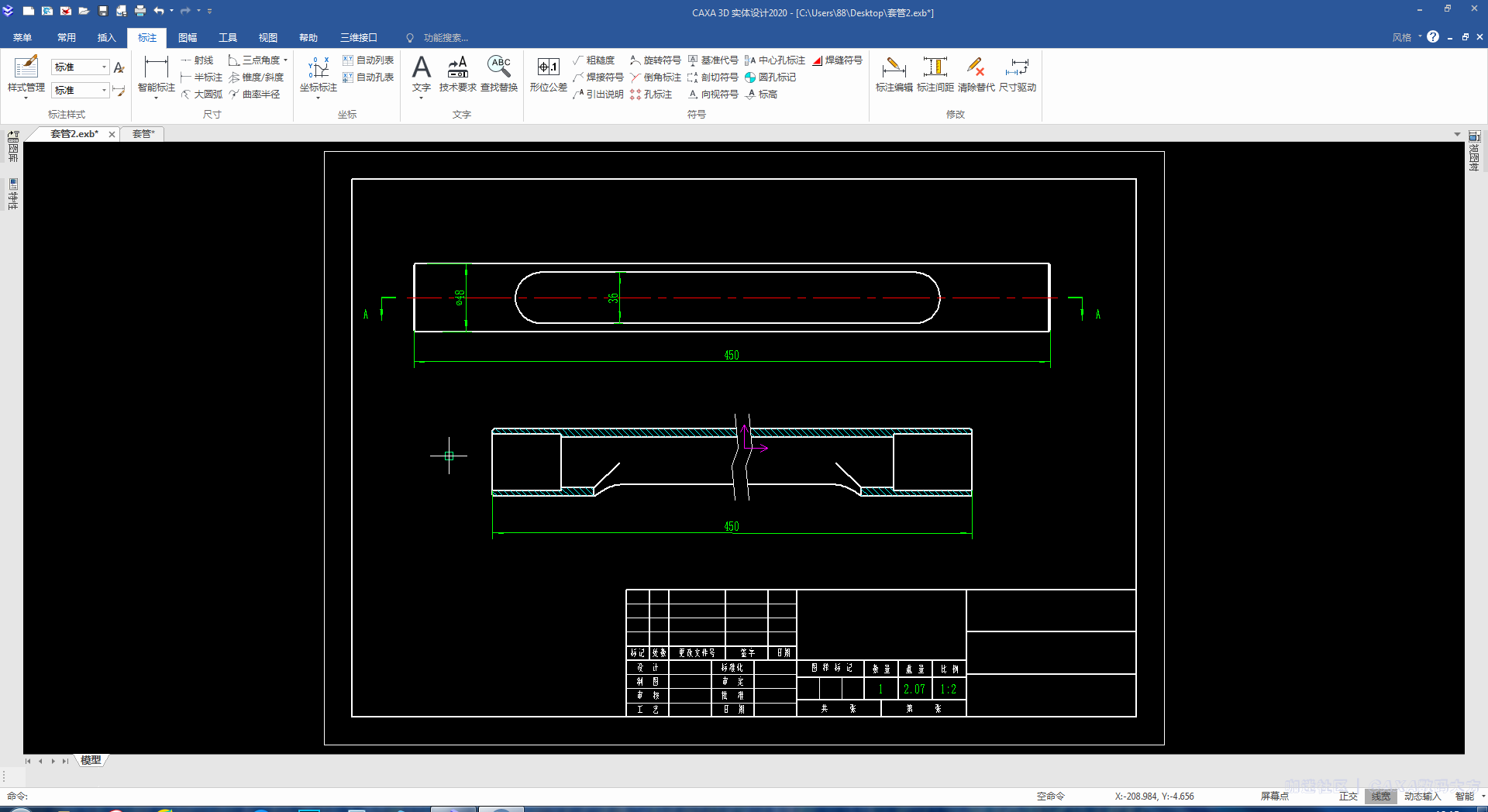Select the 孔标注 hole annotation tool
The height and width of the screenshot is (812, 1488).
tap(651, 95)
